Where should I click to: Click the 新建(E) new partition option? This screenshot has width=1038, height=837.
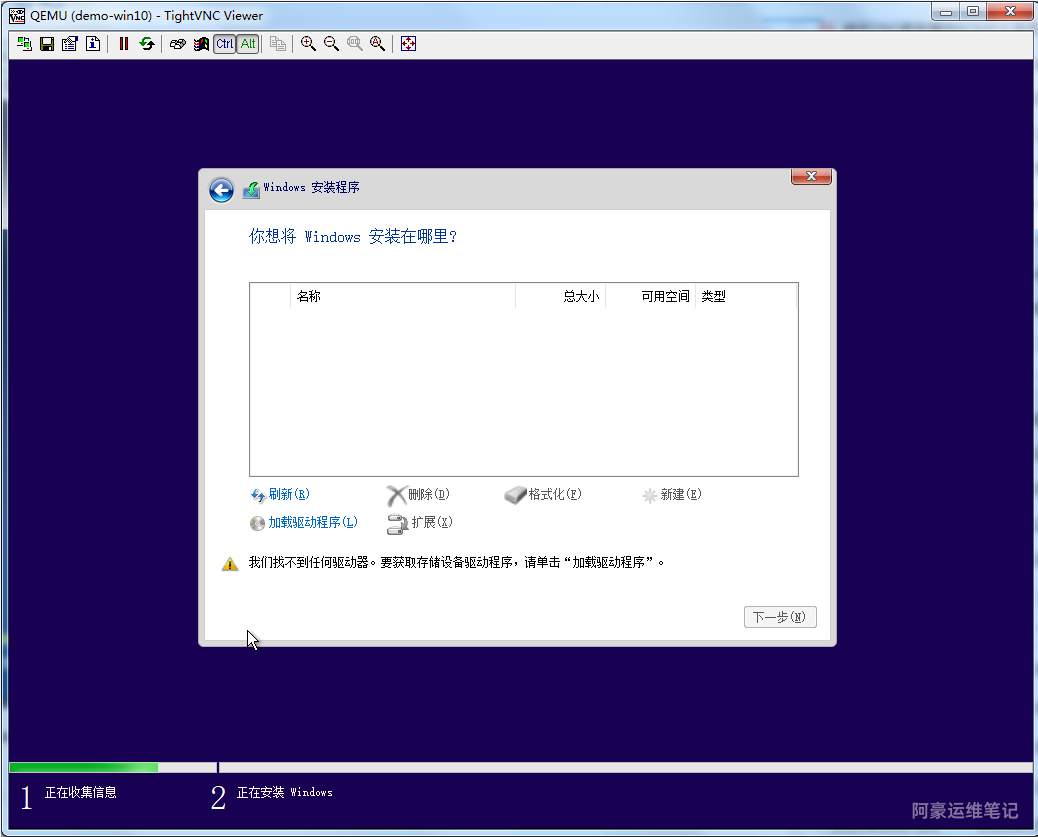point(681,494)
